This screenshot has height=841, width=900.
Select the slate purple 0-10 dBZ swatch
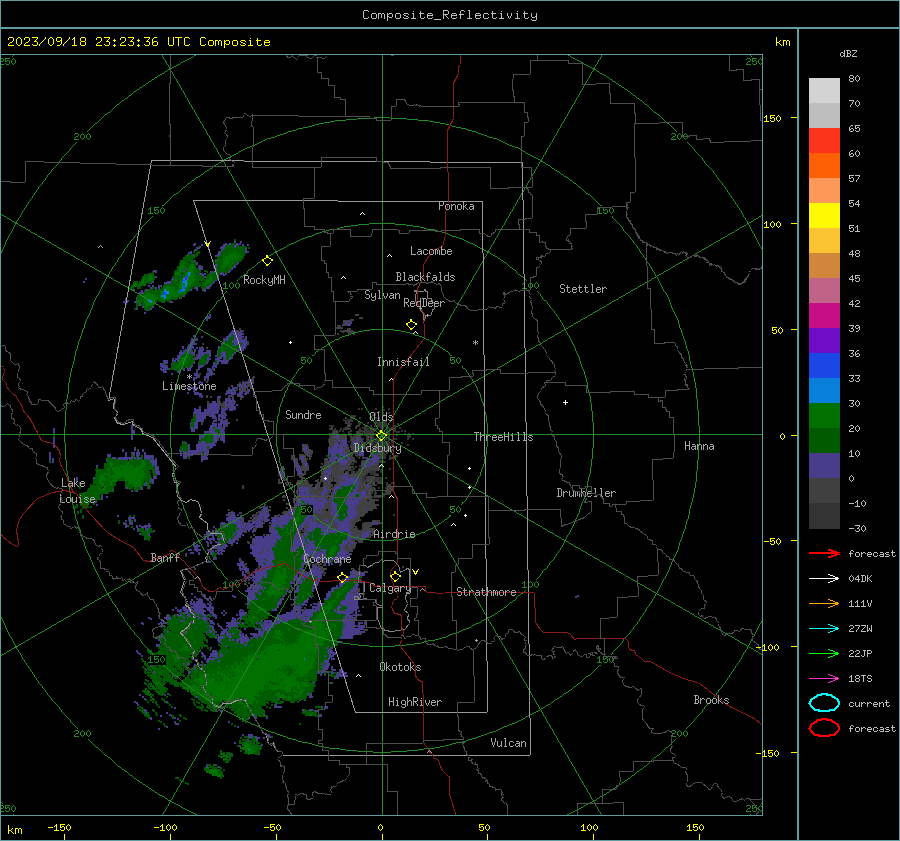824,466
